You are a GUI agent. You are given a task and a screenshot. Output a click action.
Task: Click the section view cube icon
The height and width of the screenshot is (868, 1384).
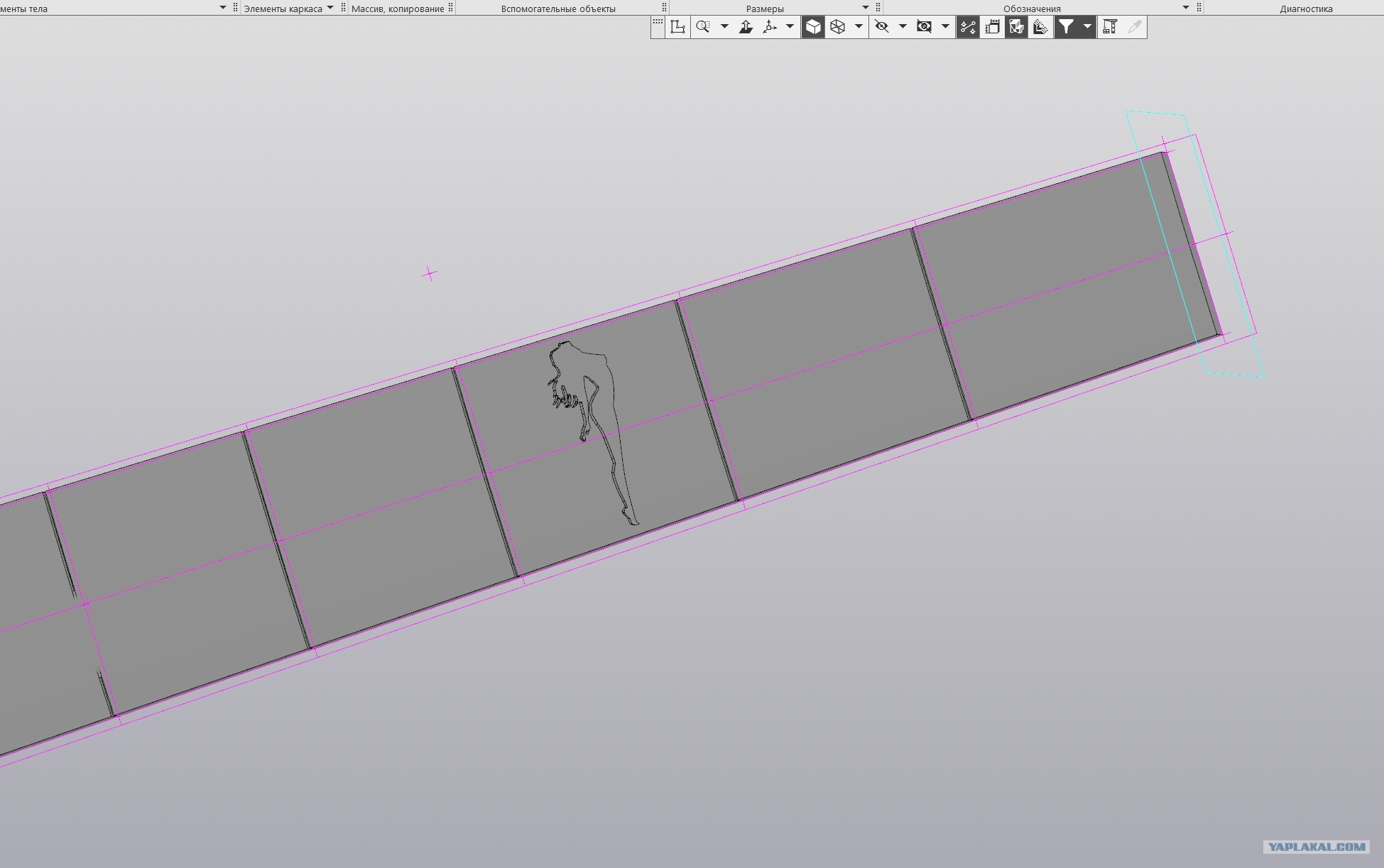1016,27
